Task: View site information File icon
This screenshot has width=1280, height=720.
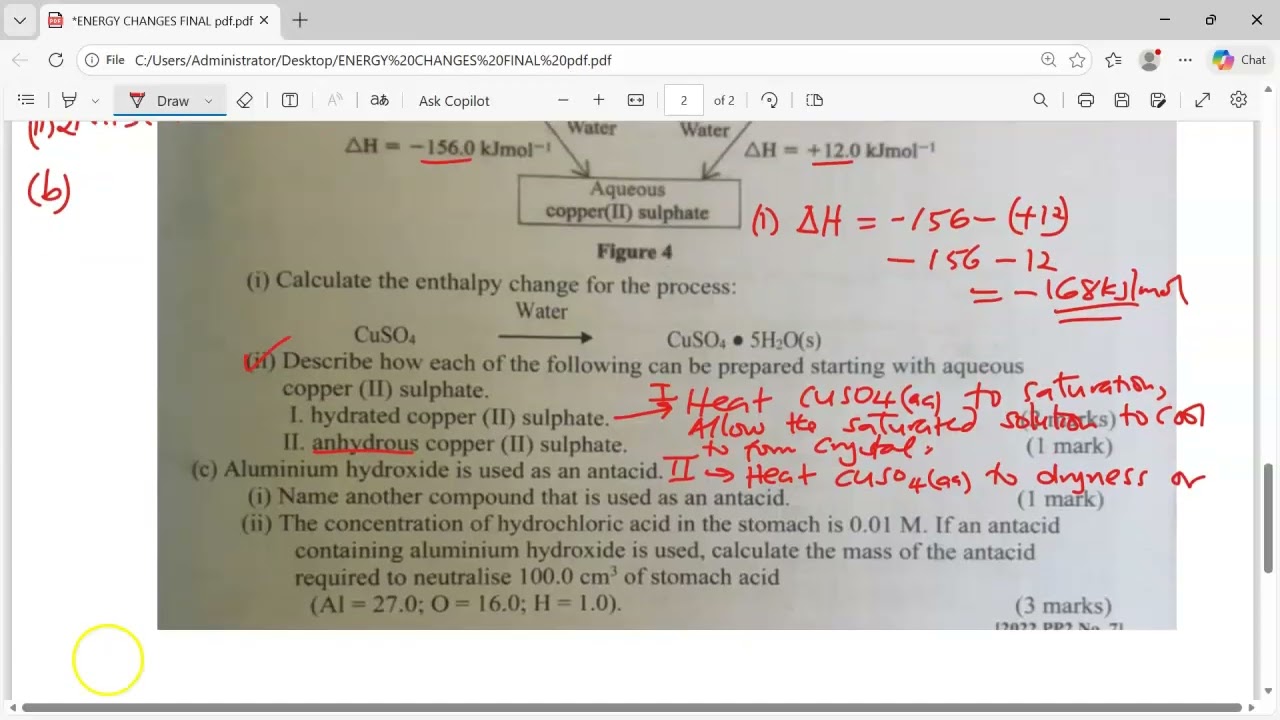Action: point(105,60)
